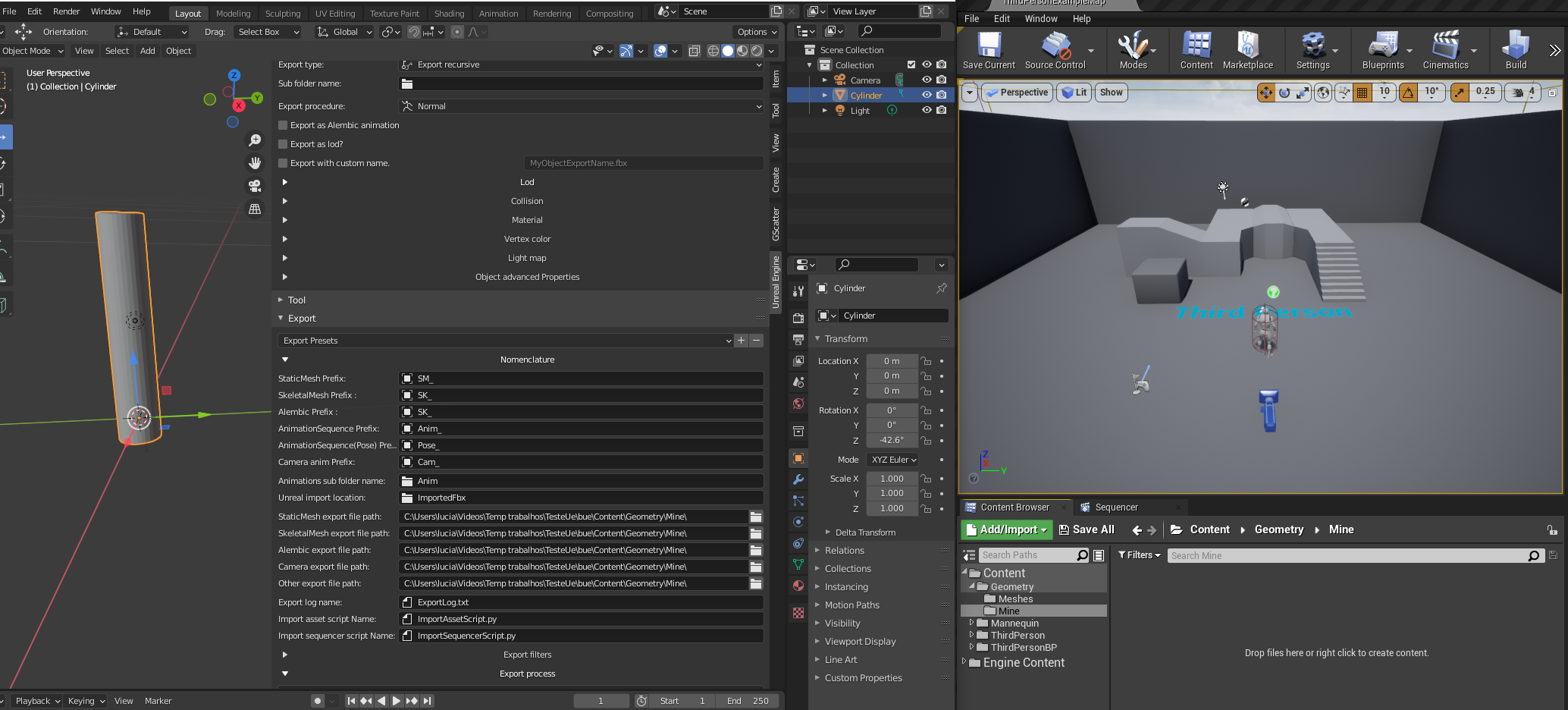
Task: Click the camera view icon in Blender's viewport sidebar
Action: [x=255, y=185]
